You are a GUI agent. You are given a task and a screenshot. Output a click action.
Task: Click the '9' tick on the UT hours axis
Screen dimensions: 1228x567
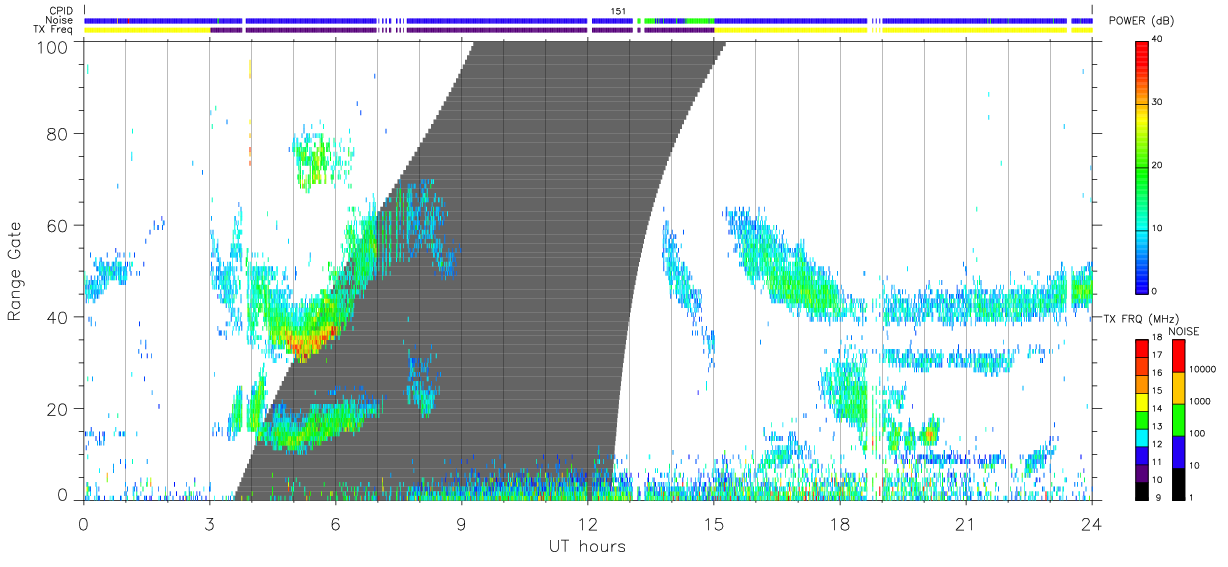click(x=461, y=523)
